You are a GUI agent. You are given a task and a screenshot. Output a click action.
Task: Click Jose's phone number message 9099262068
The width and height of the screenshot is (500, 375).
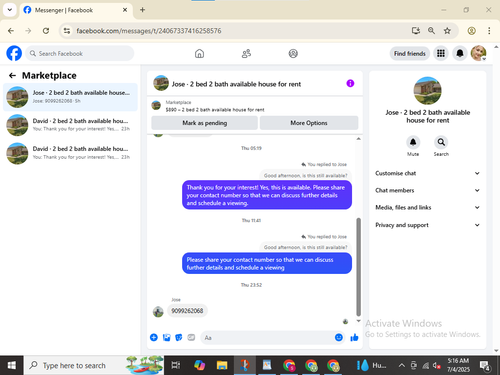187,311
